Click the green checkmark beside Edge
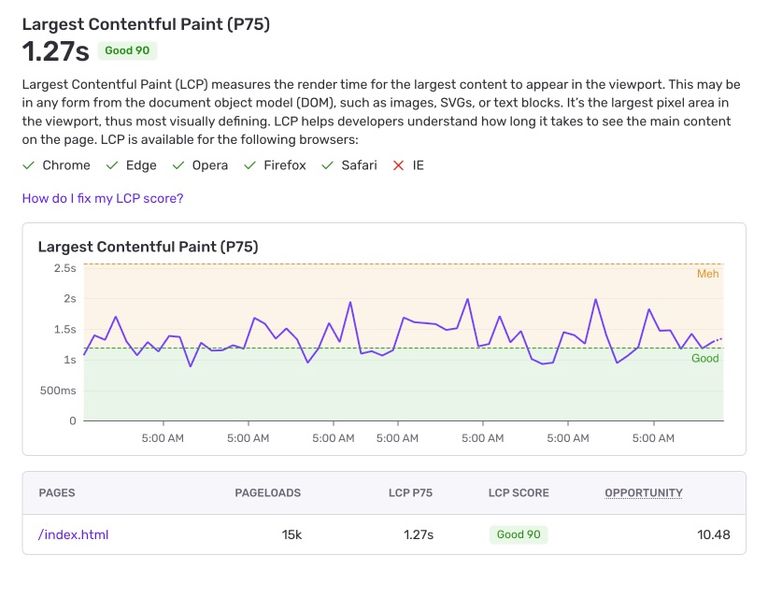768x612 pixels. click(x=111, y=166)
